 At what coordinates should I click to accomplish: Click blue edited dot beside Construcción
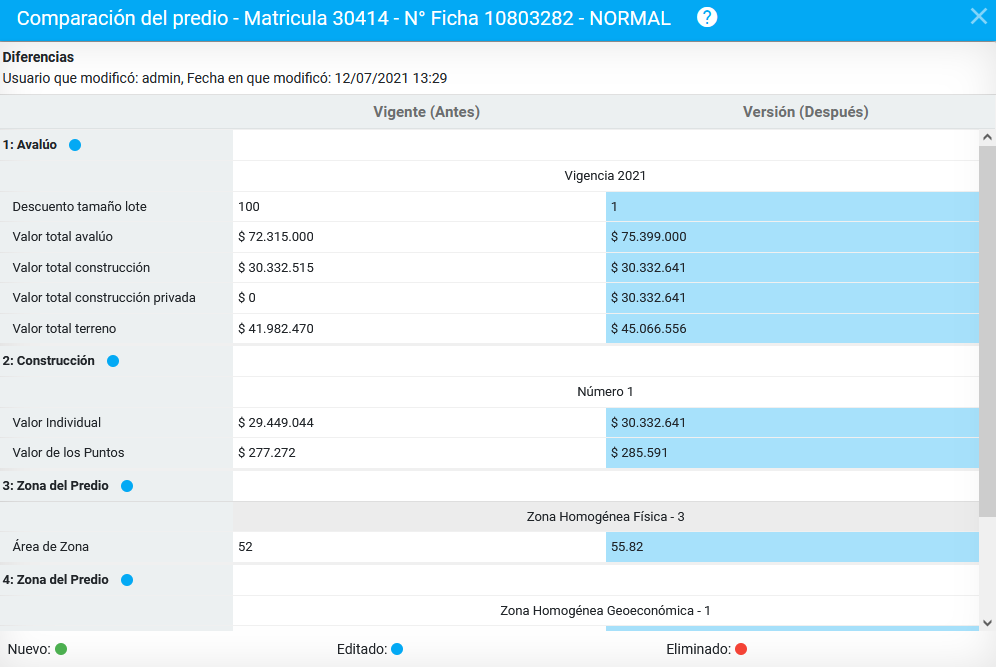pos(113,361)
